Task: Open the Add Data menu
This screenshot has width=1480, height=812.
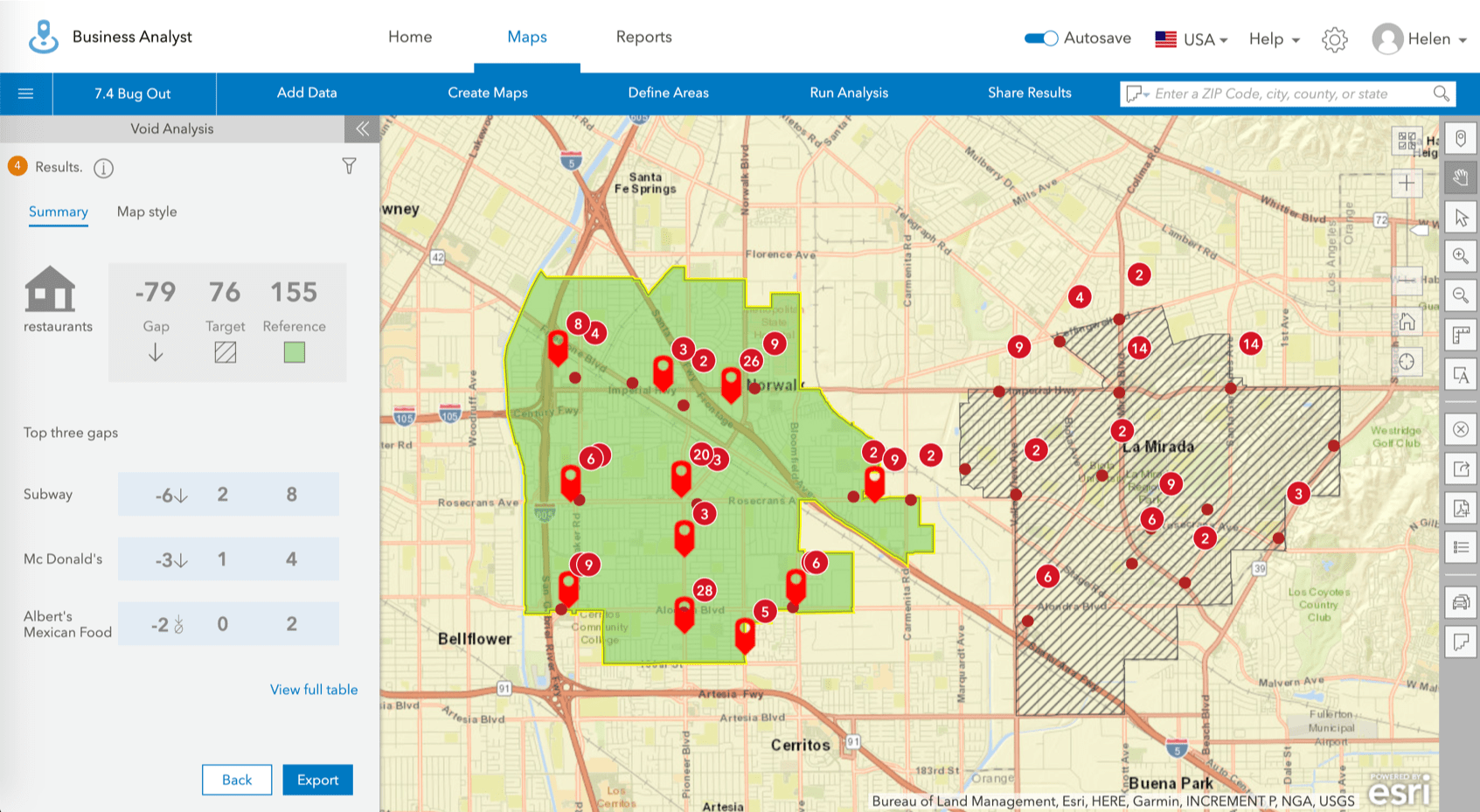Action: pos(307,93)
